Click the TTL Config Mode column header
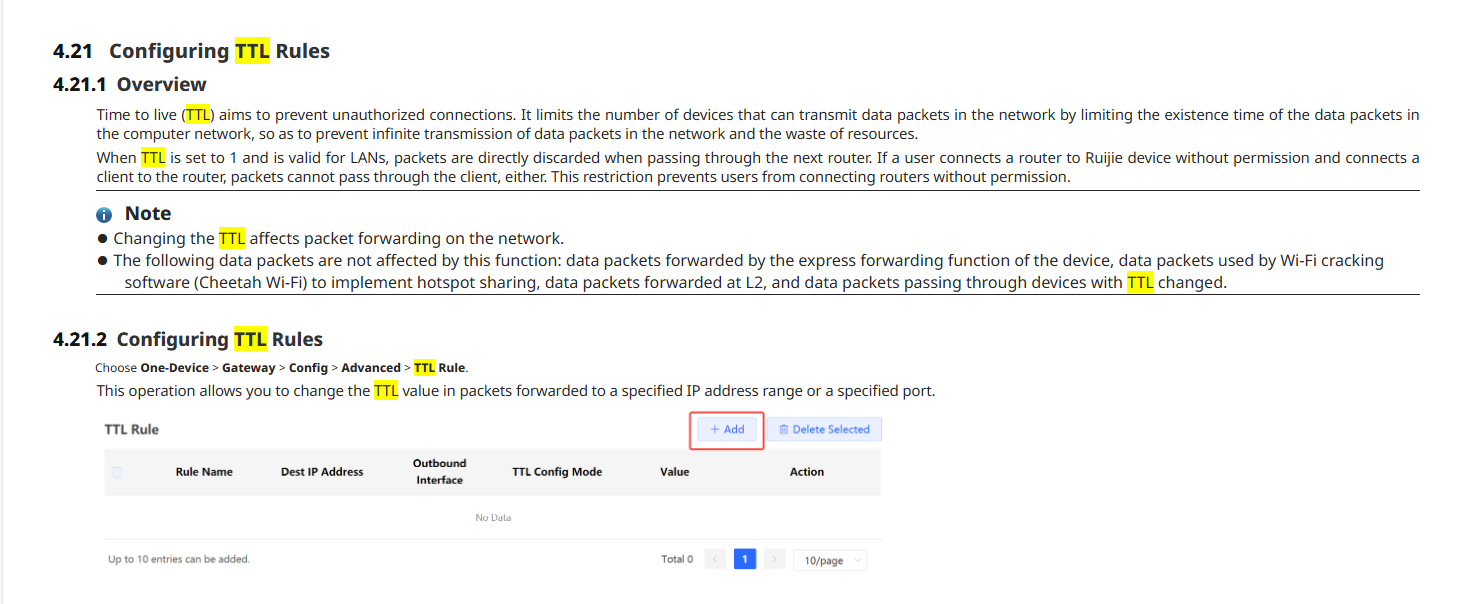This screenshot has width=1468, height=604. pos(557,472)
